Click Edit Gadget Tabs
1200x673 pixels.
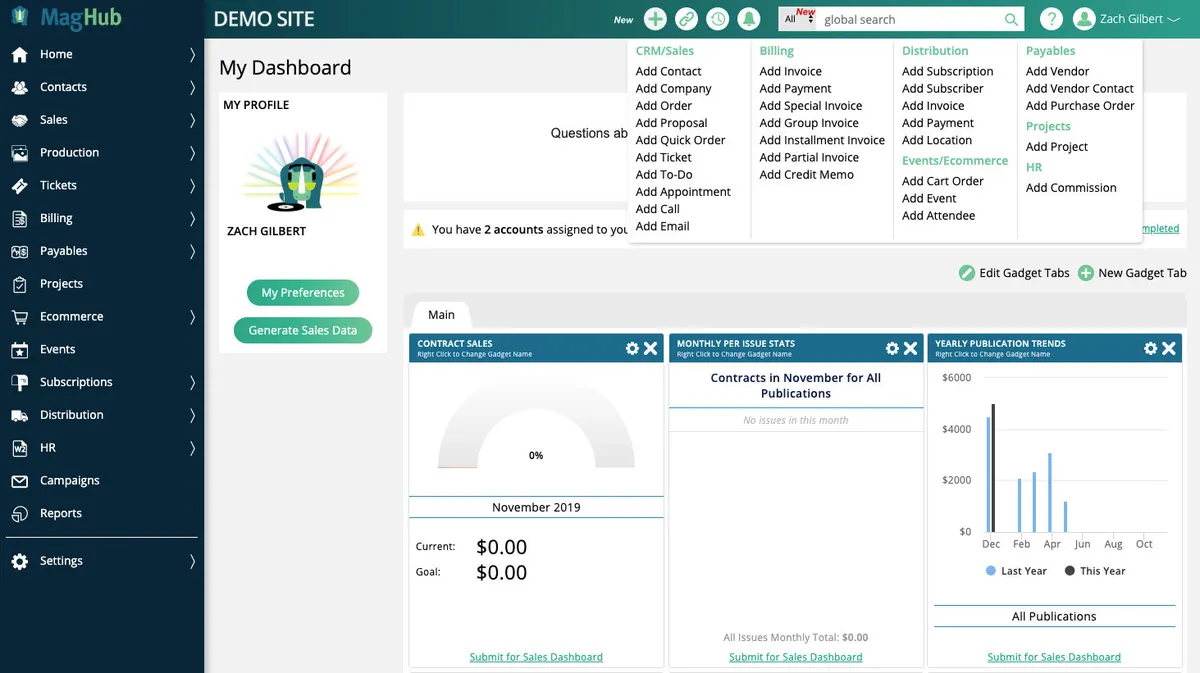click(1014, 273)
